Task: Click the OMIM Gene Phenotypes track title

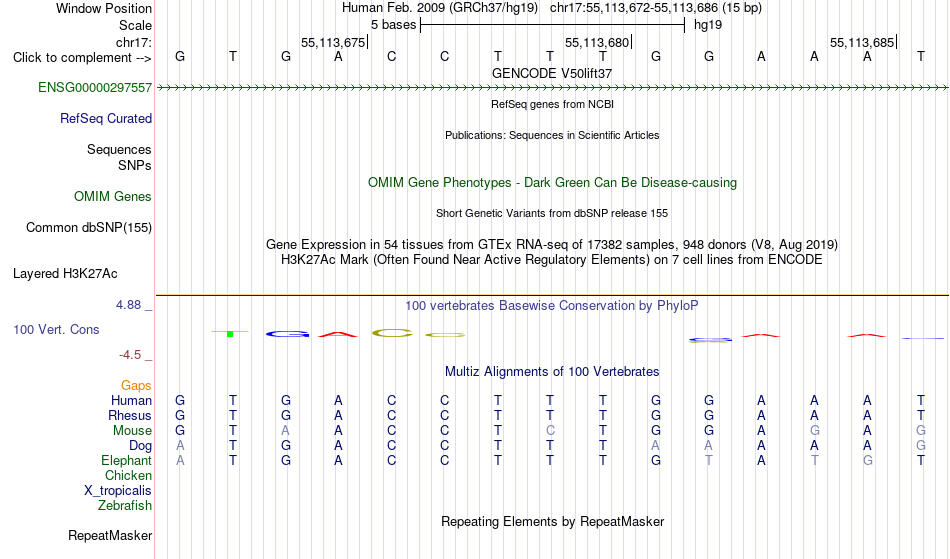Action: click(x=553, y=183)
